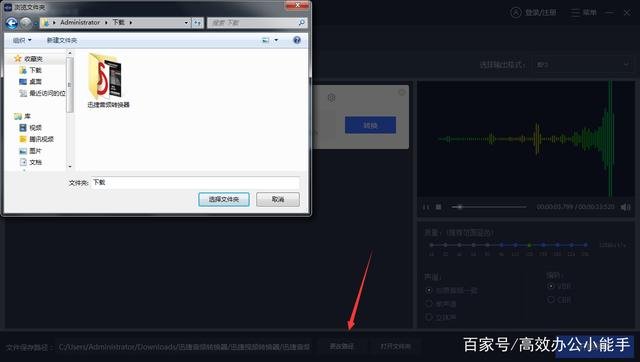Screen dimensions: 640x362
Task: Click the 更改路径 button
Action: [x=342, y=346]
